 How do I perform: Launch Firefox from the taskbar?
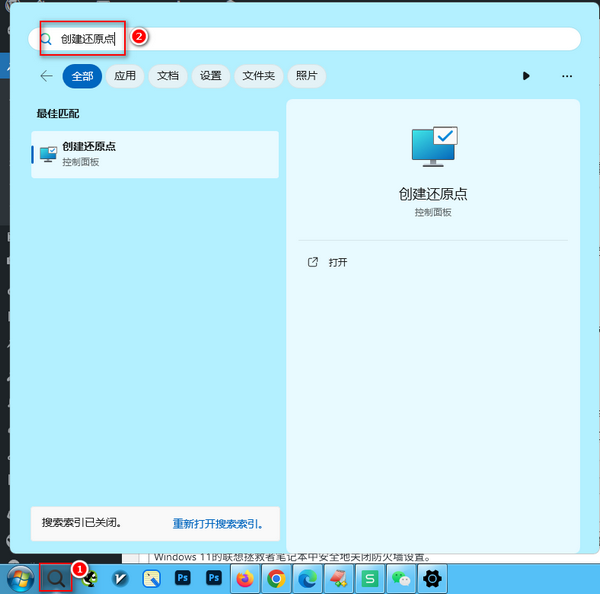(x=245, y=578)
